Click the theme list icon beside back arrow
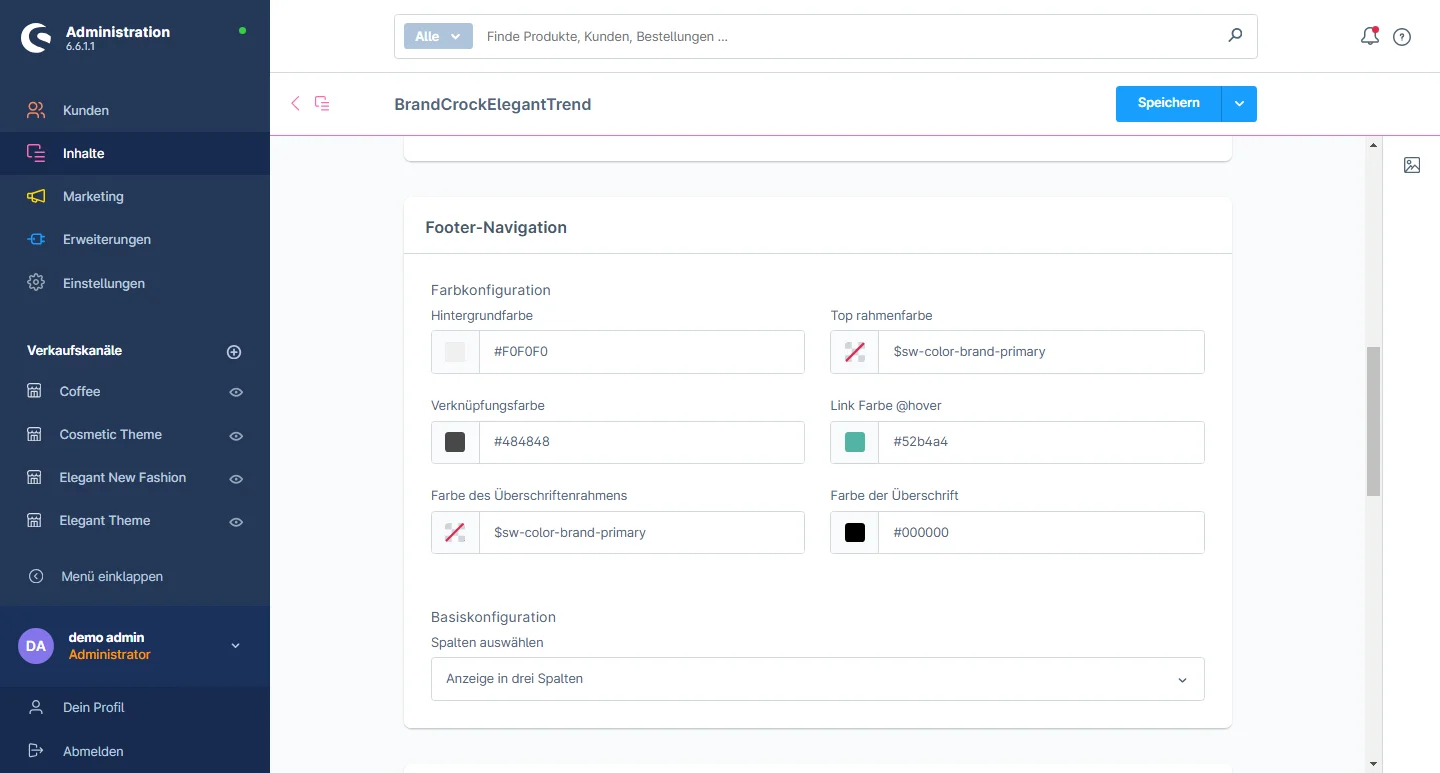1440x773 pixels. pyautogui.click(x=322, y=103)
